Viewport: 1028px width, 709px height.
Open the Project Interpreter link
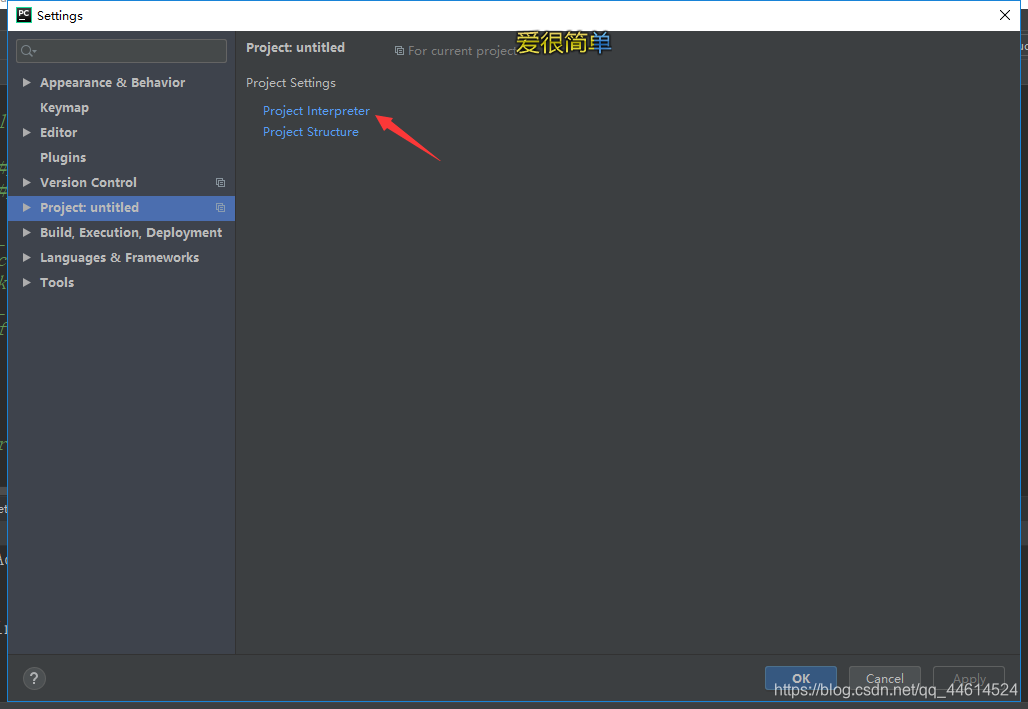coord(316,111)
